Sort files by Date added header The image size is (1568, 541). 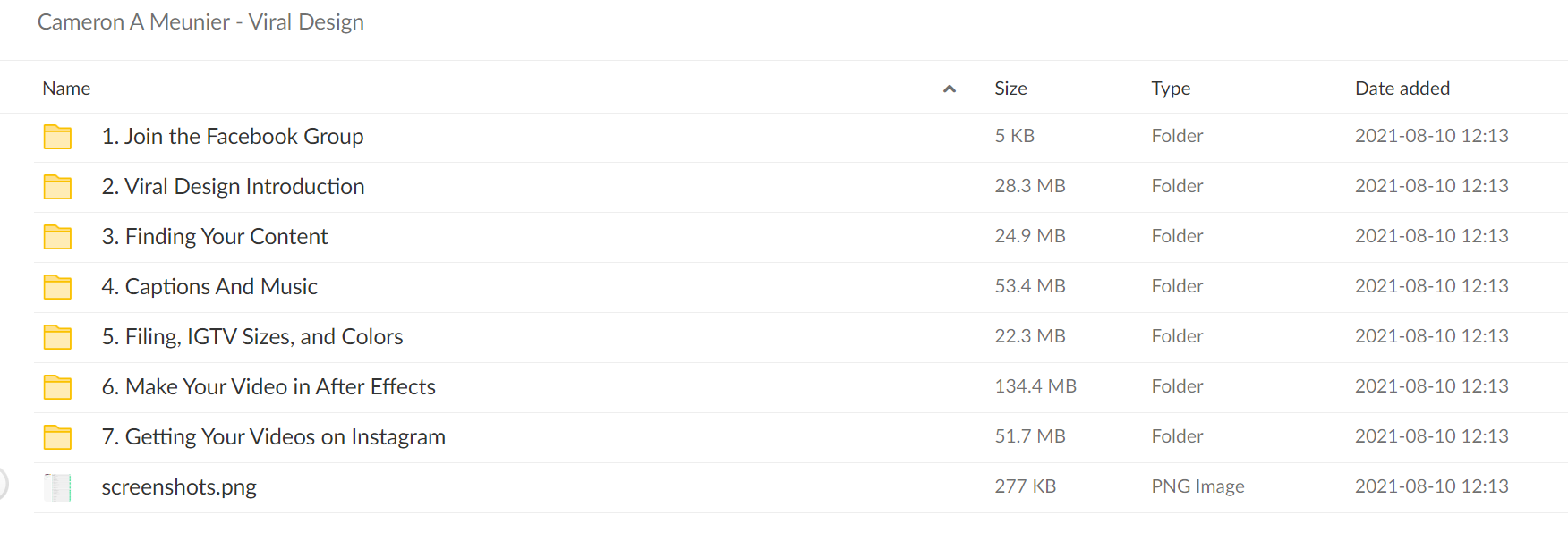(x=1402, y=89)
